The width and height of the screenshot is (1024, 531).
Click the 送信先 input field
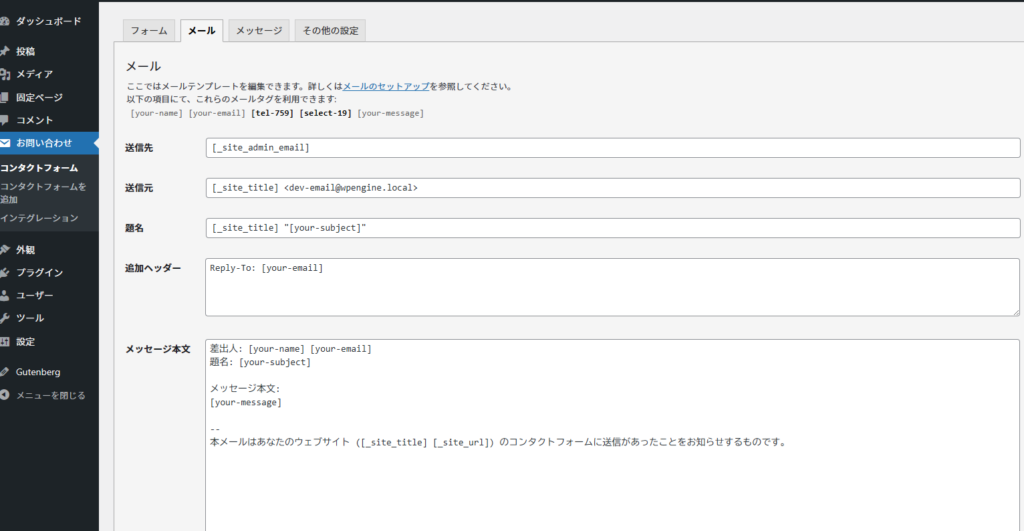pos(612,148)
